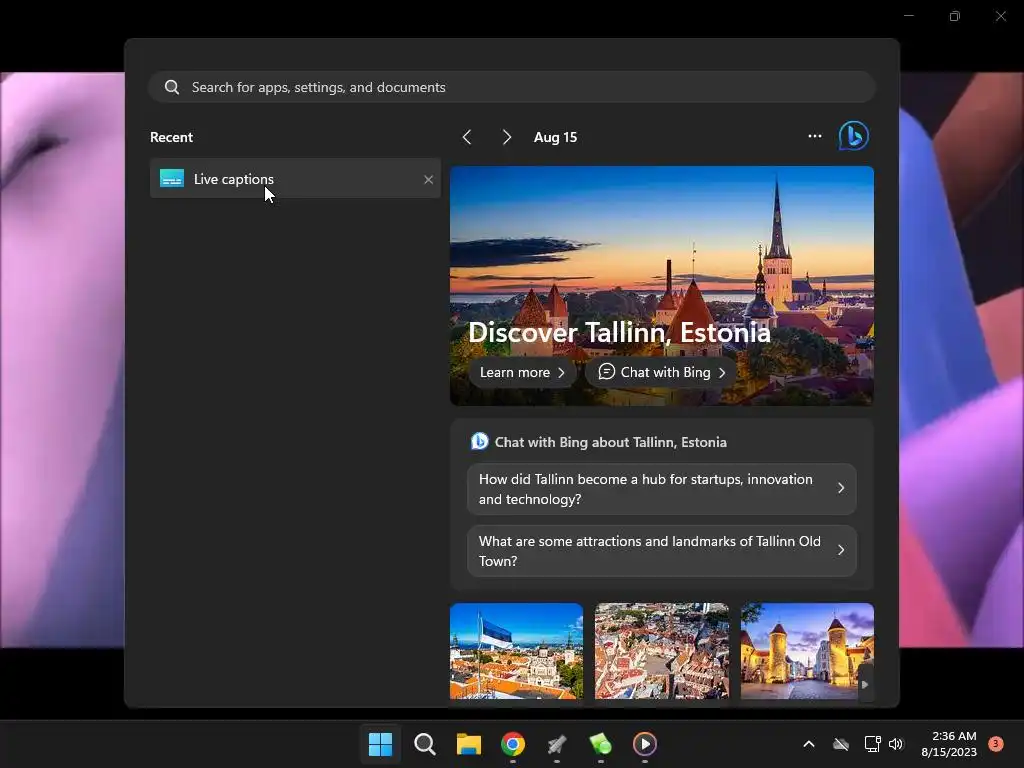1024x768 pixels.
Task: Ask about attractions of Tallinn Old Town
Action: pyautogui.click(x=662, y=551)
